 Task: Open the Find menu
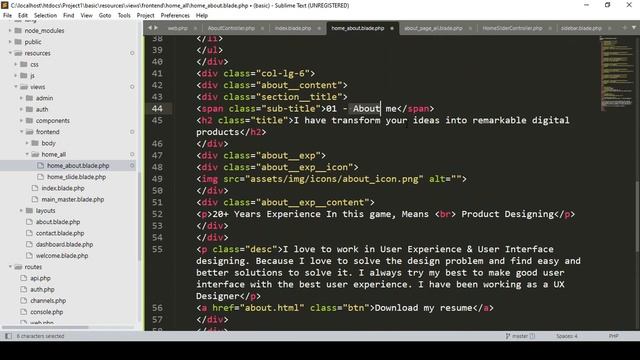69,16
